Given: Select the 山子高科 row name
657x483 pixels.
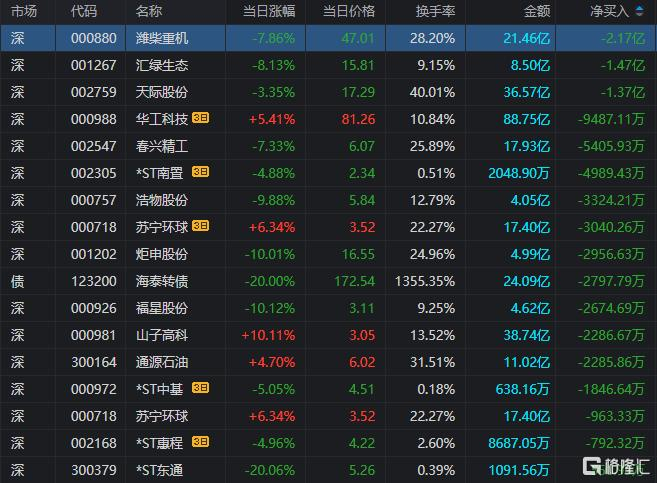Looking at the screenshot, I should (x=162, y=334).
